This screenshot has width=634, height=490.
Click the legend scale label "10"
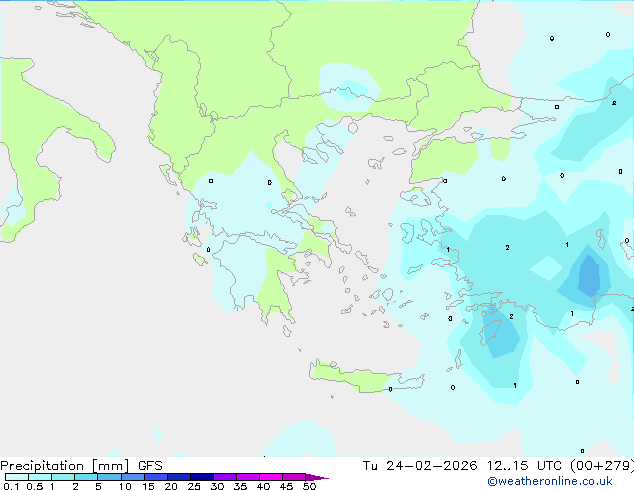pos(125,486)
